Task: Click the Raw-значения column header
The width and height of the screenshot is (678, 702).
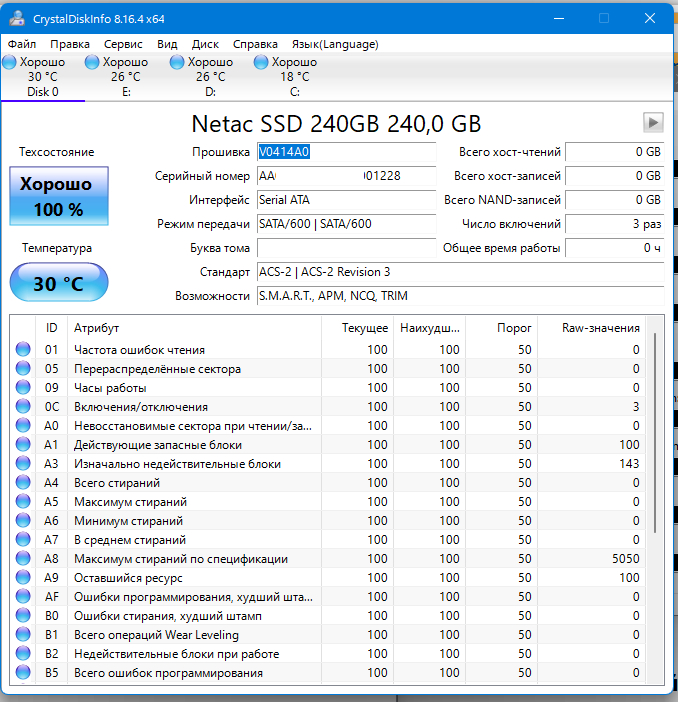Action: [x=592, y=328]
